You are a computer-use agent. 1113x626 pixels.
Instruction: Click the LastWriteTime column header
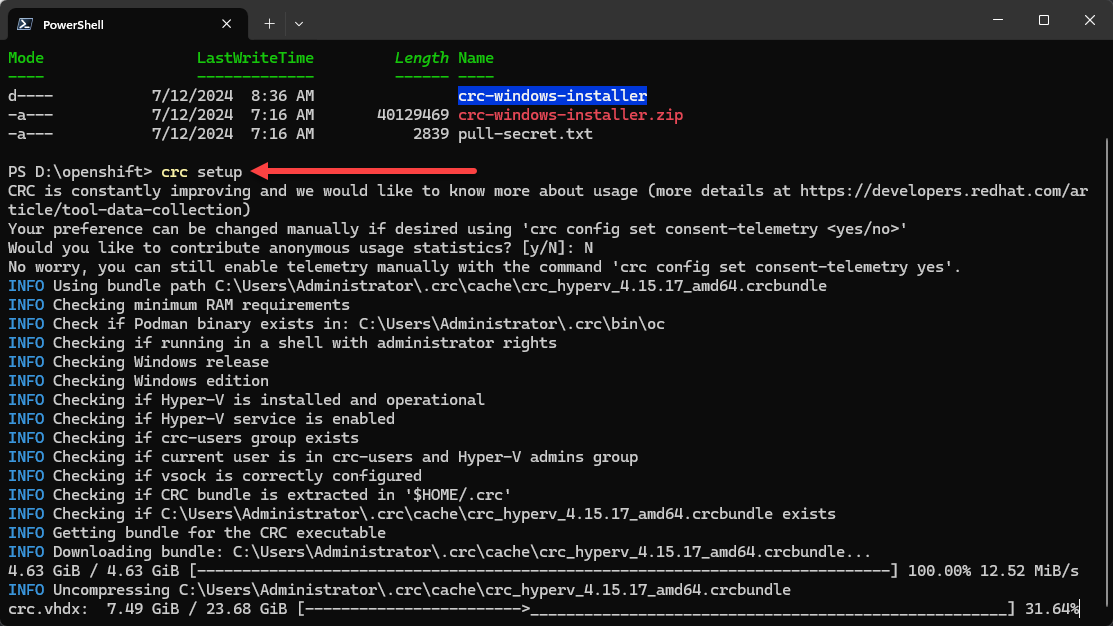(x=255, y=58)
